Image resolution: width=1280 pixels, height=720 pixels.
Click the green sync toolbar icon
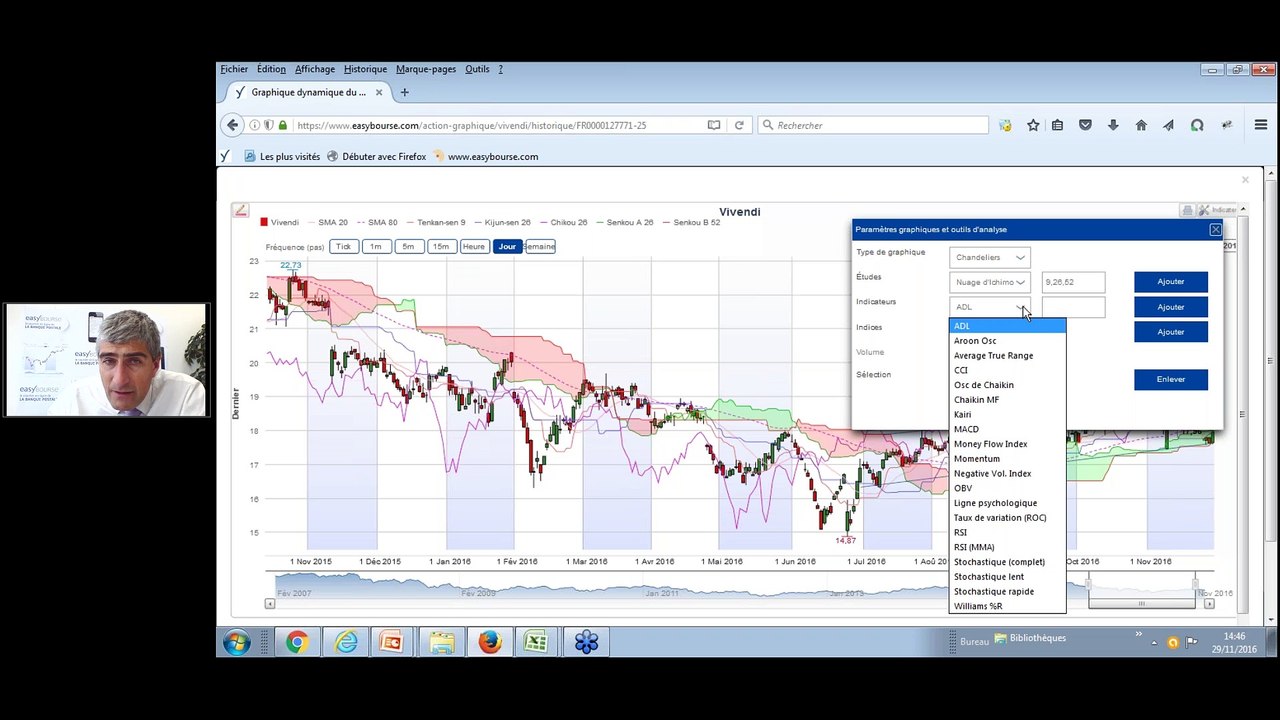point(1197,125)
